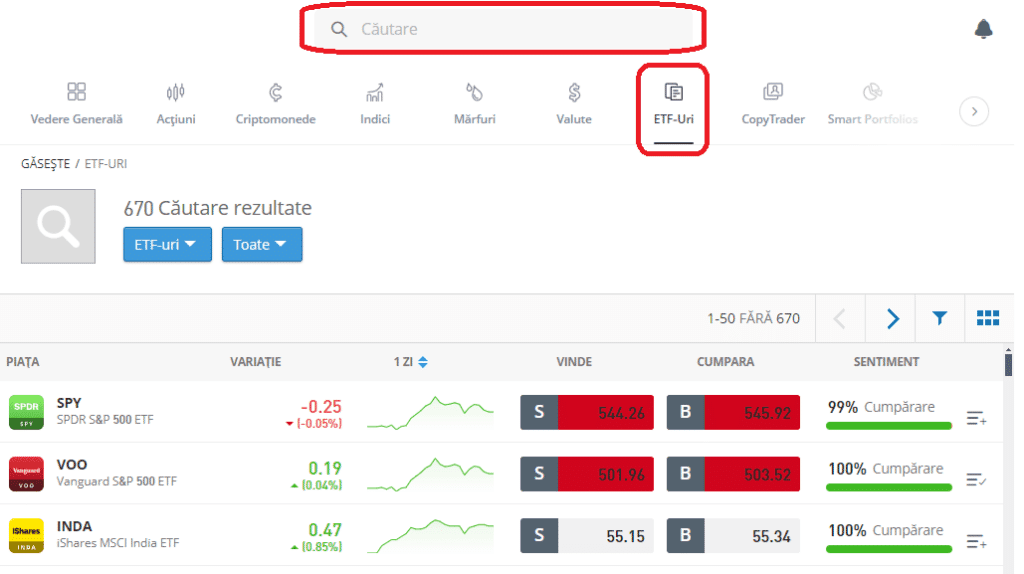This screenshot has width=1024, height=574.
Task: Sort by the 1 ZI column arrows
Action: pyautogui.click(x=422, y=362)
